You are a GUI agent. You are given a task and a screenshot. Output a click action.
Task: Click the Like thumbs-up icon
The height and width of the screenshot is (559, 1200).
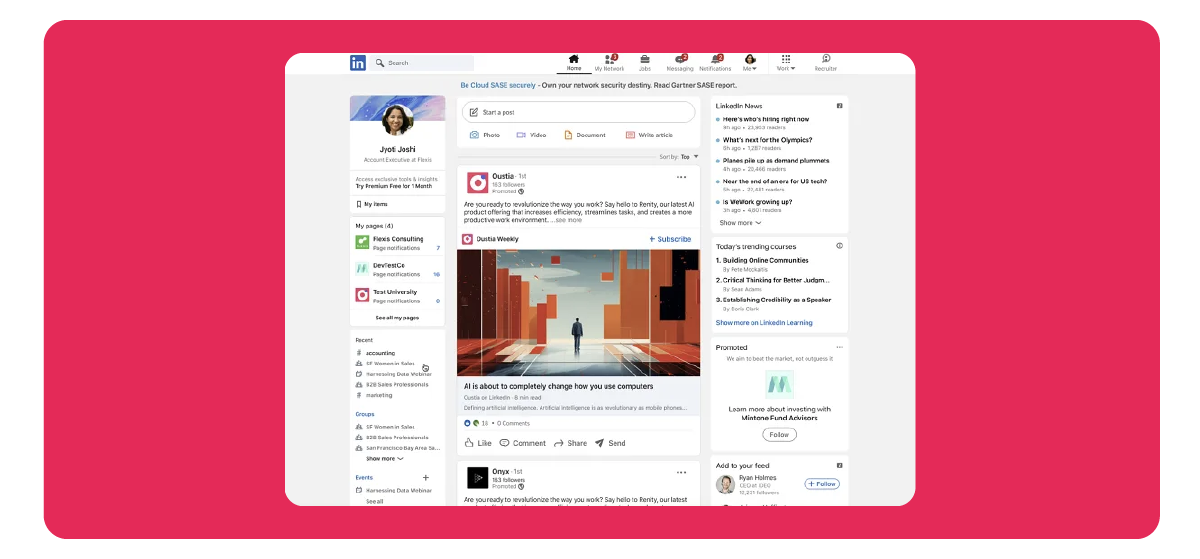coord(469,443)
